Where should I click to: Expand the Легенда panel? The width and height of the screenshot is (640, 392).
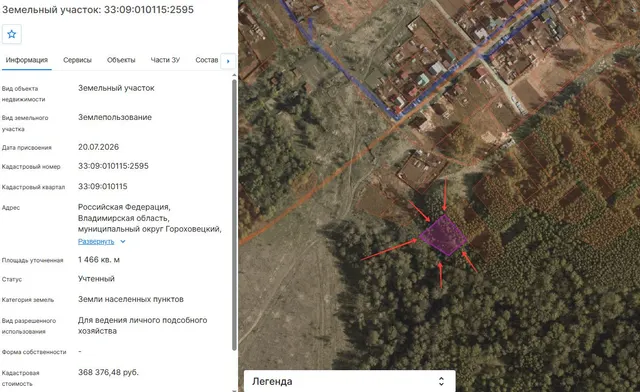point(349,381)
